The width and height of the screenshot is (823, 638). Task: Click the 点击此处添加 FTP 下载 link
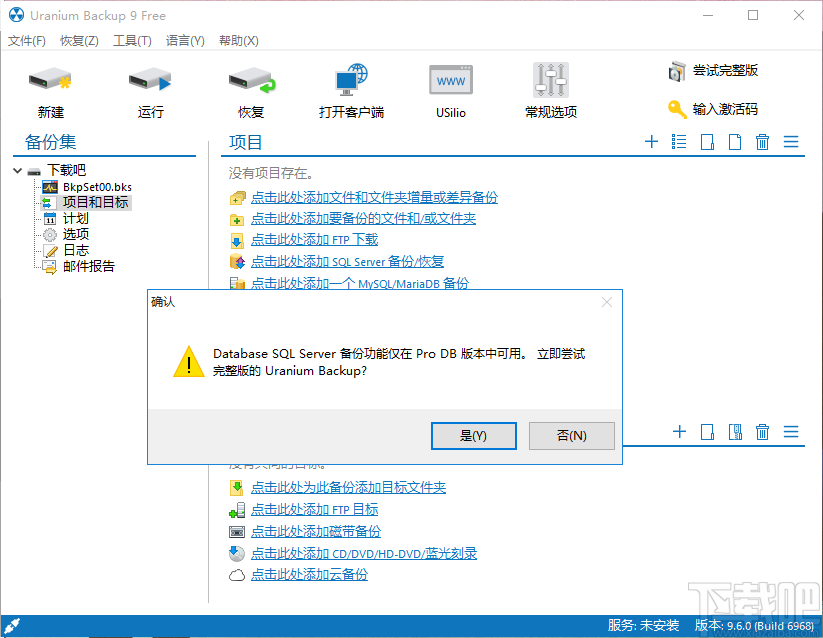point(315,240)
